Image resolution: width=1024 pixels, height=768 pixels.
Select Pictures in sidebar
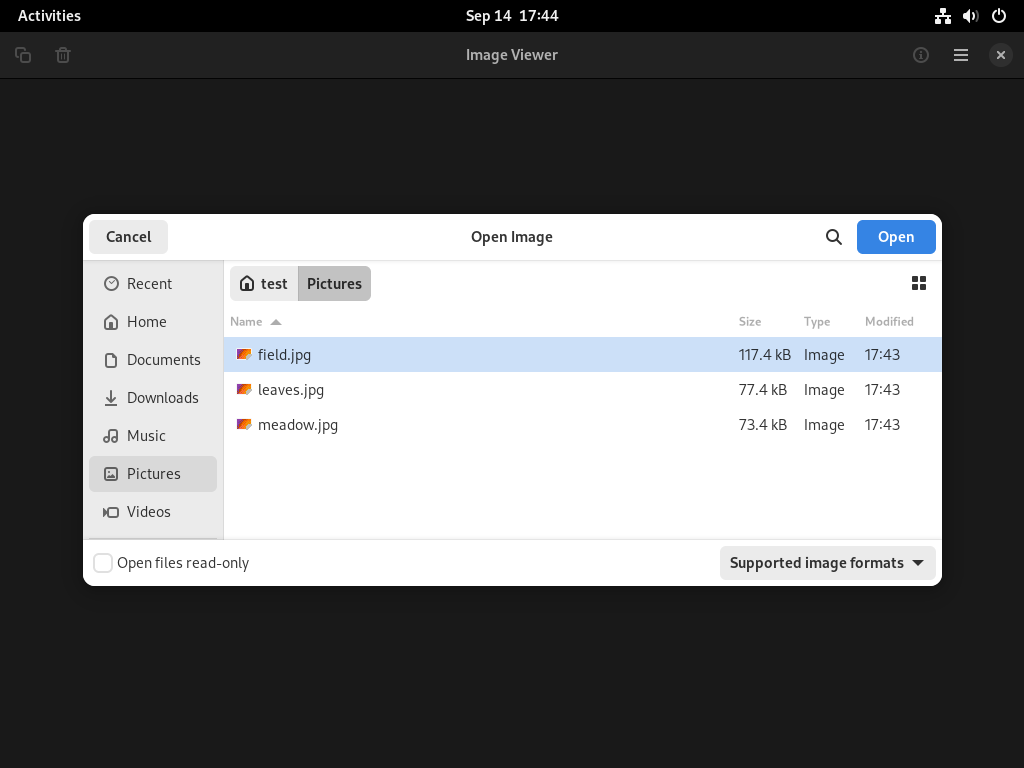(153, 473)
